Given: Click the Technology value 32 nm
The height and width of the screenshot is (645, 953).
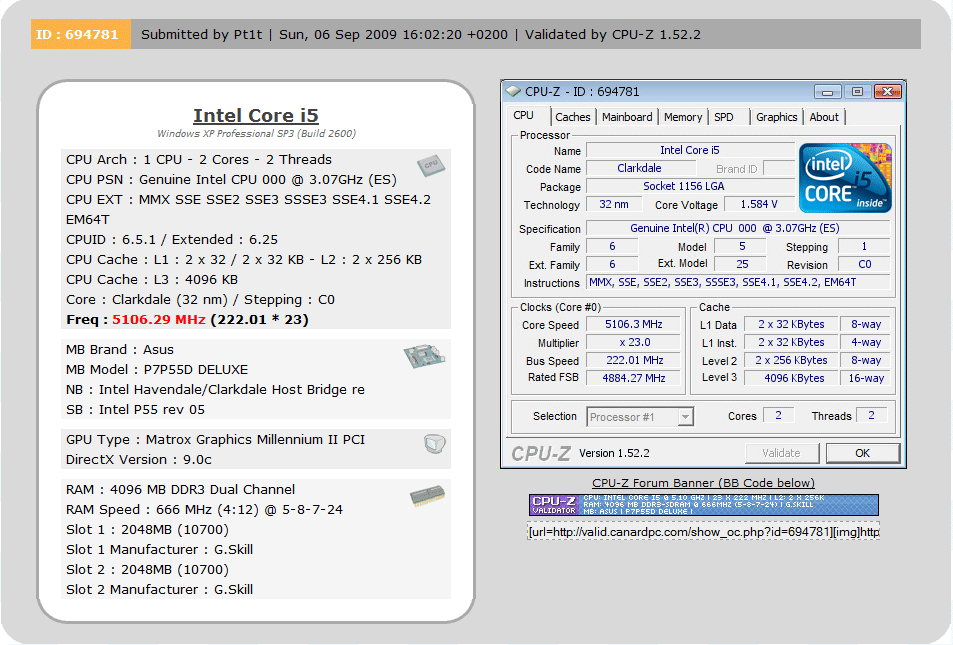Looking at the screenshot, I should 614,204.
